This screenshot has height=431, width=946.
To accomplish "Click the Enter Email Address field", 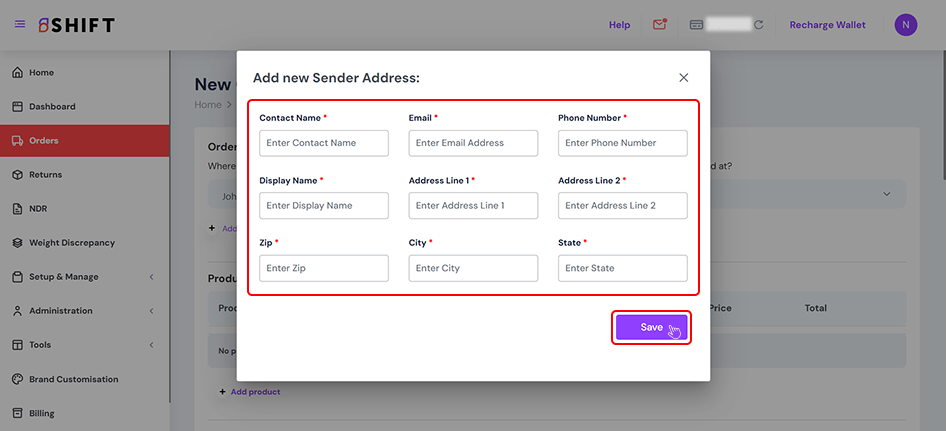I will pyautogui.click(x=473, y=143).
